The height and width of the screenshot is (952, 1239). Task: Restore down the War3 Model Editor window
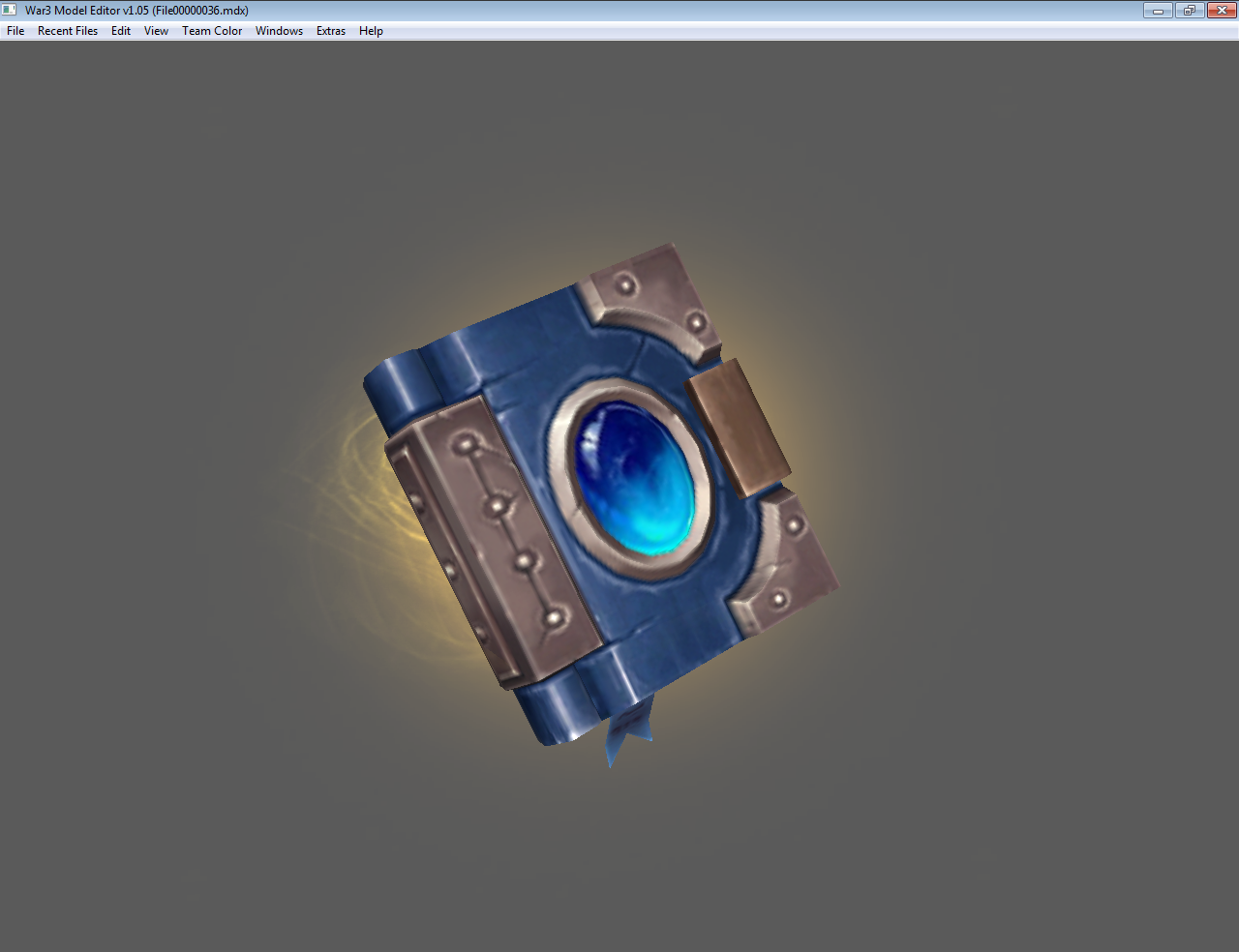click(1189, 11)
